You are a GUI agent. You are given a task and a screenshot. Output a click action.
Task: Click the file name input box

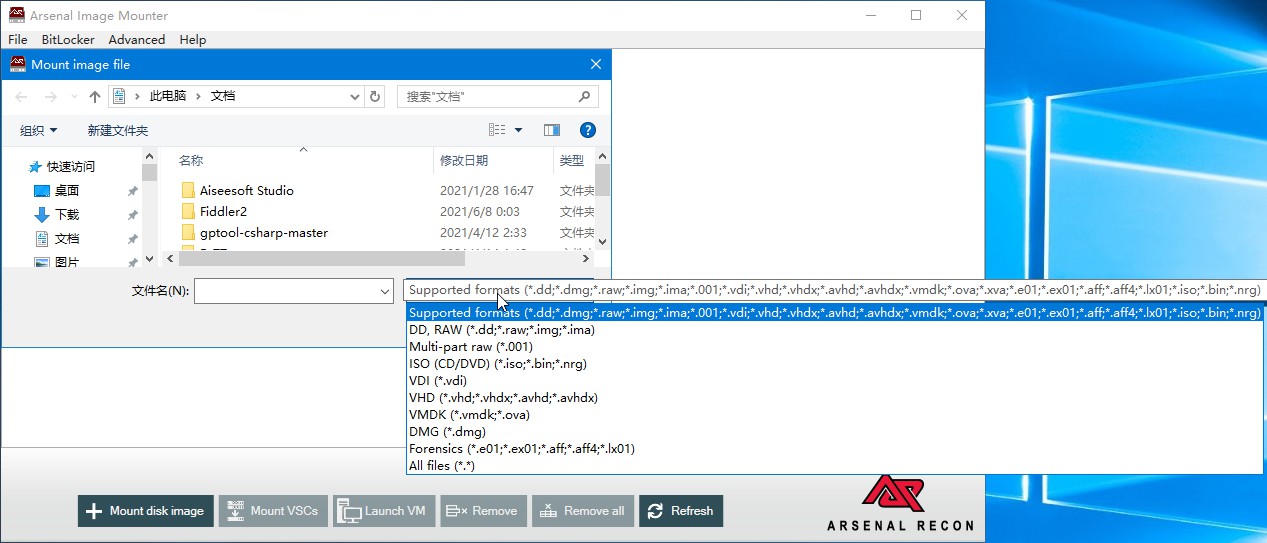point(285,290)
